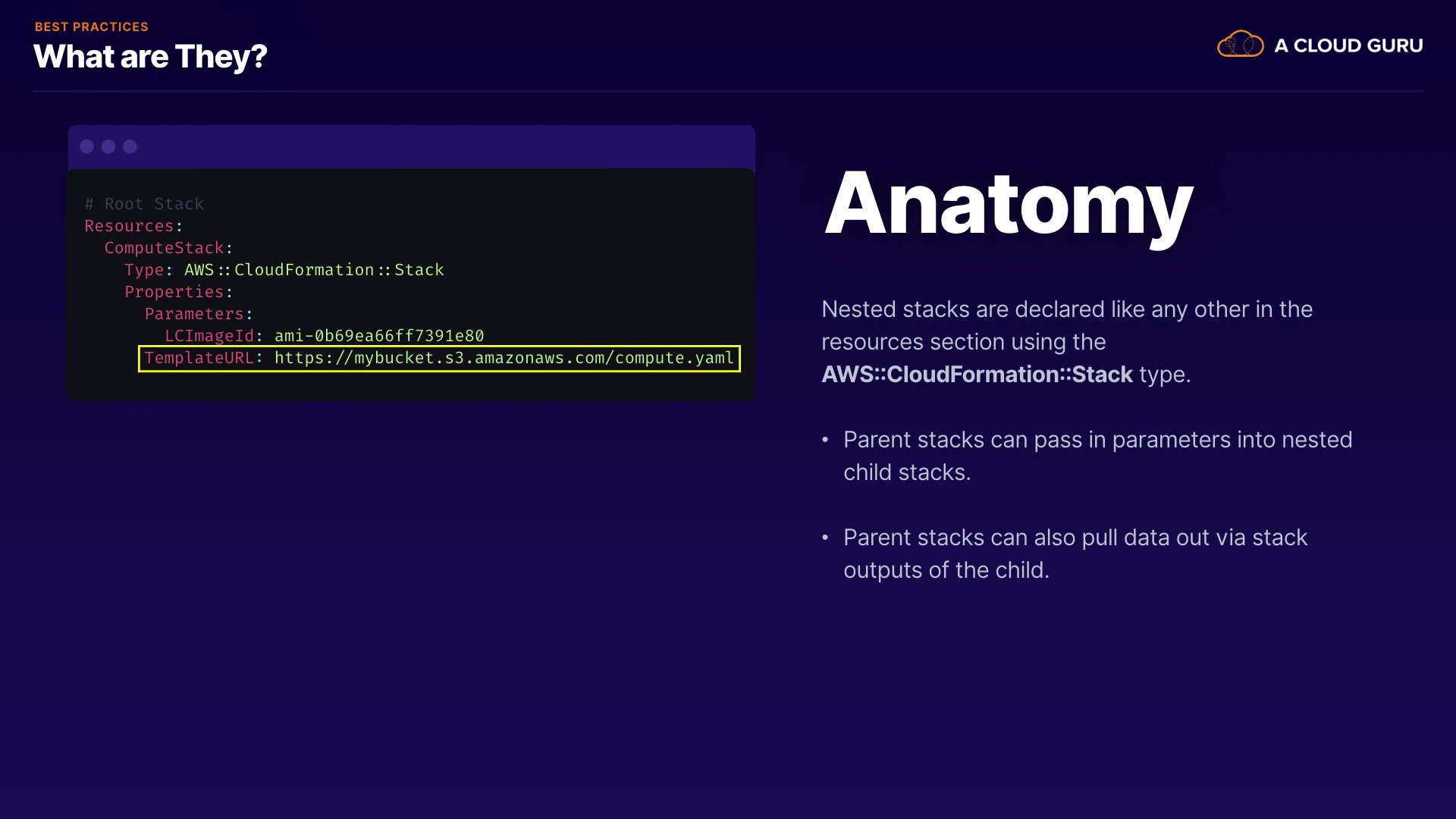Click the BEST PRACTICES section label

(x=92, y=27)
